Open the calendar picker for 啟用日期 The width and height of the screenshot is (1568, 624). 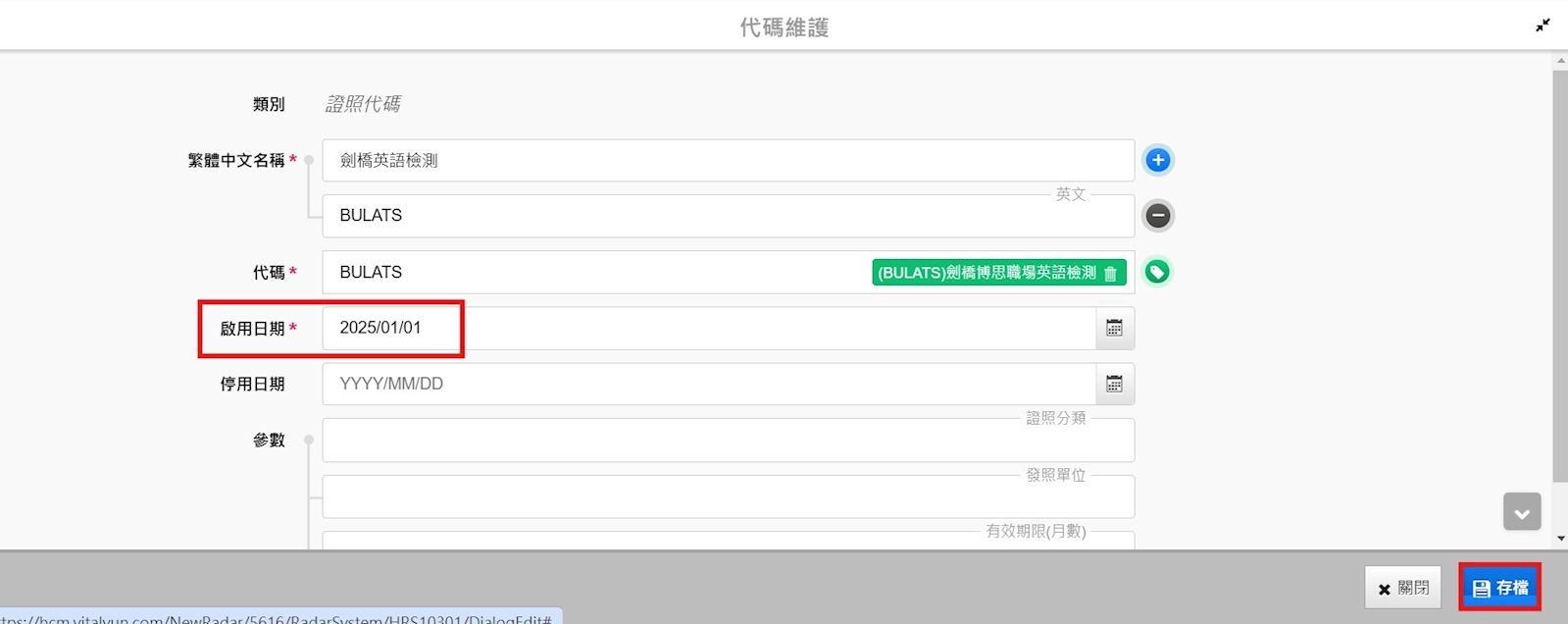click(x=1114, y=329)
